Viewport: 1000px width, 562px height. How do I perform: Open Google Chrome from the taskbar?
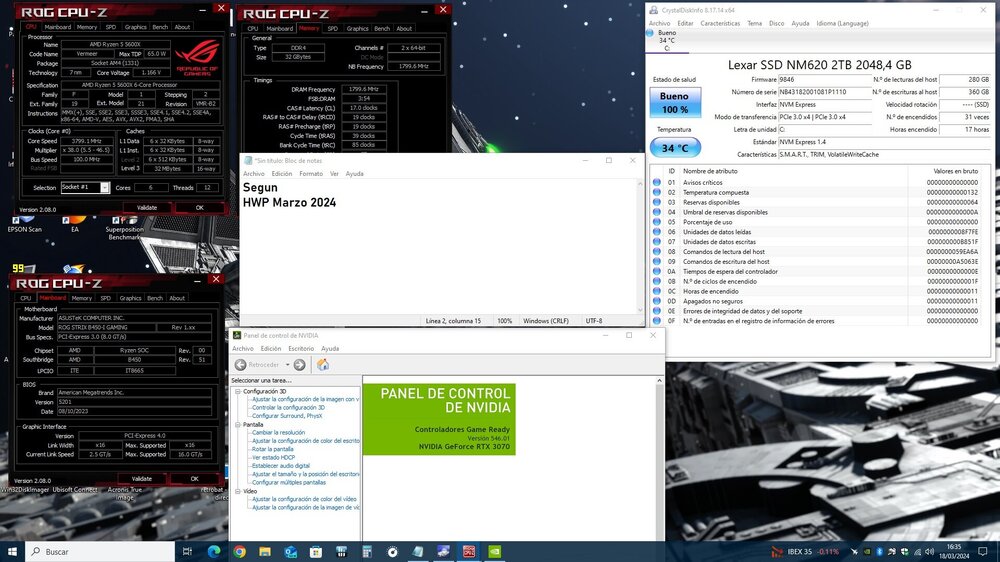tap(239, 551)
